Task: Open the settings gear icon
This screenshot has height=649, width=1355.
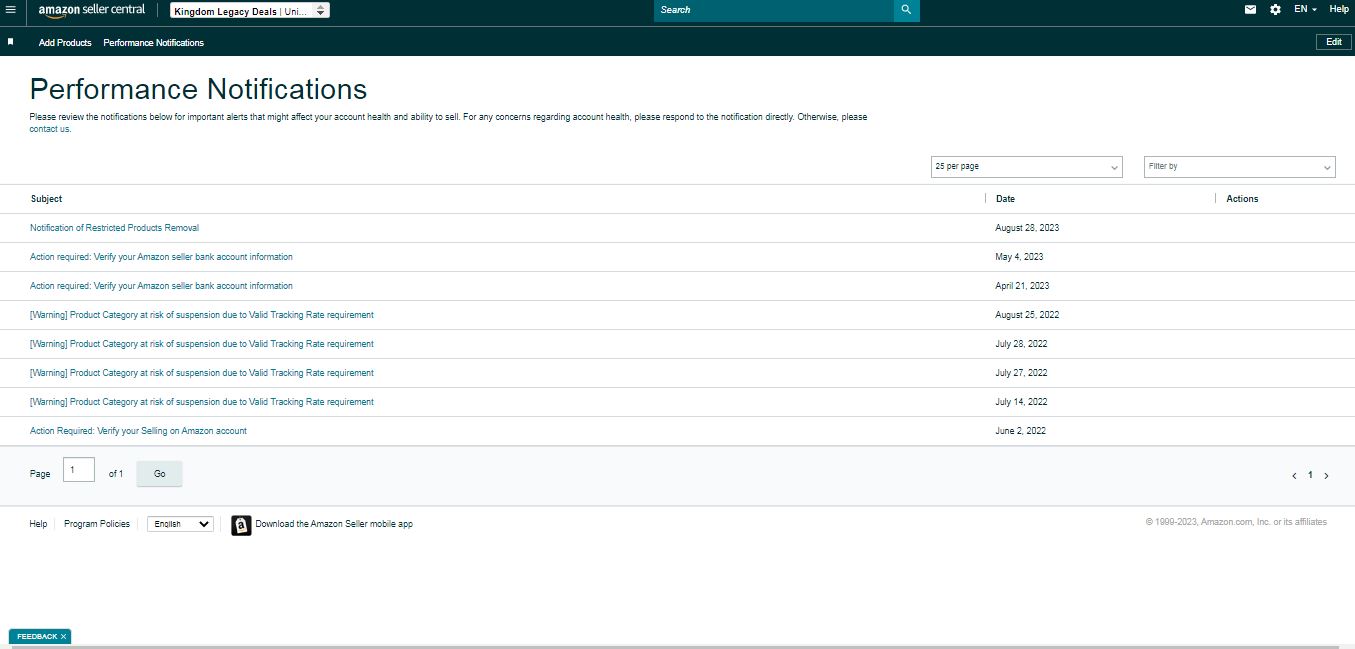Action: (x=1275, y=9)
